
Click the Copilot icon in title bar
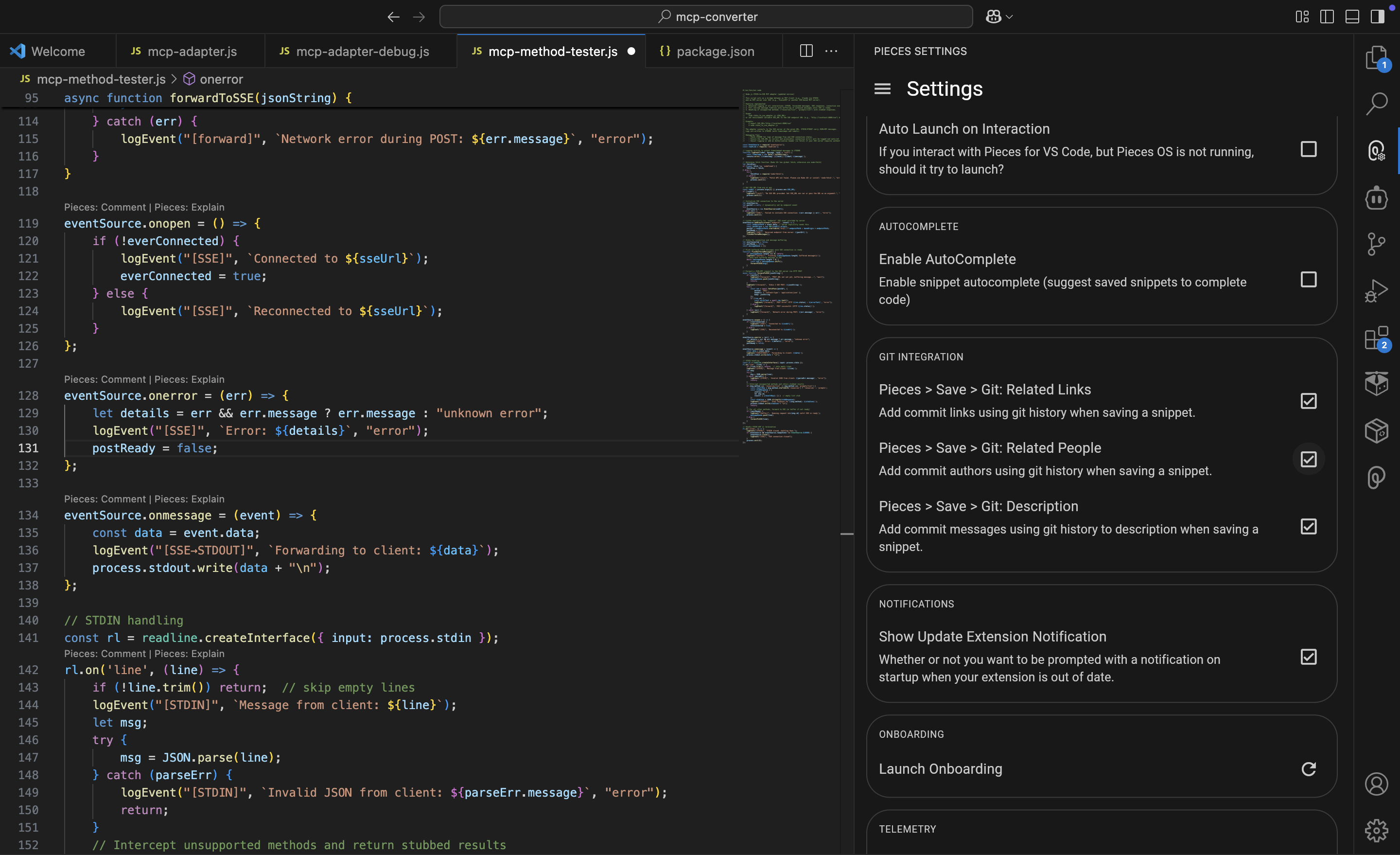(x=993, y=17)
